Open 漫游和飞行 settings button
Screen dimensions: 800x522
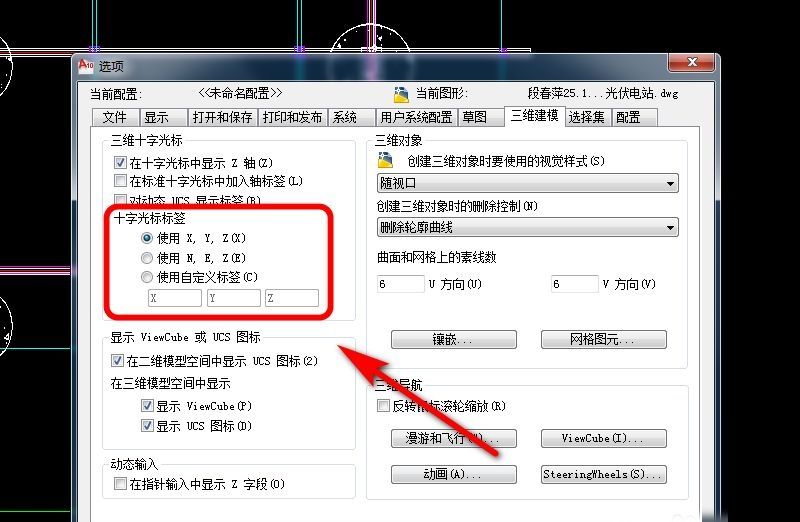click(x=454, y=438)
